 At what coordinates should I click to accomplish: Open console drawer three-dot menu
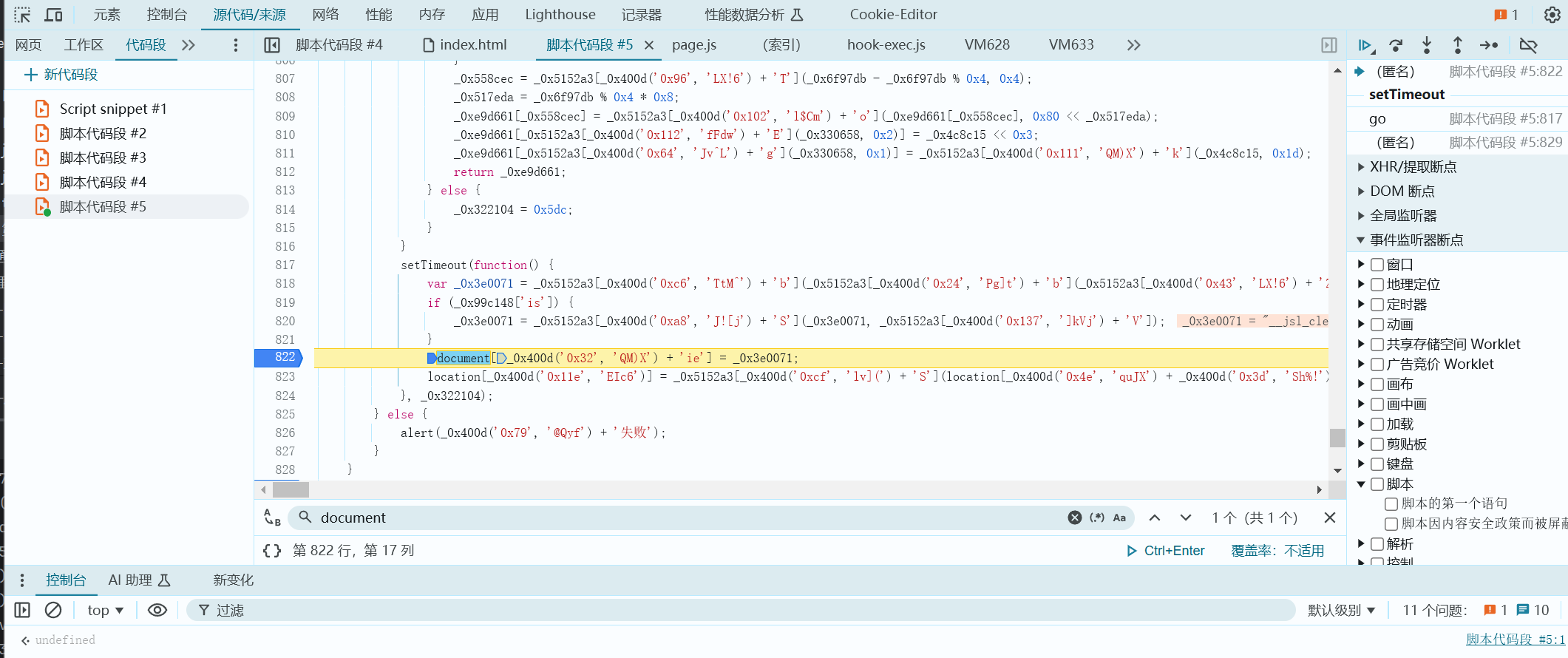22,580
